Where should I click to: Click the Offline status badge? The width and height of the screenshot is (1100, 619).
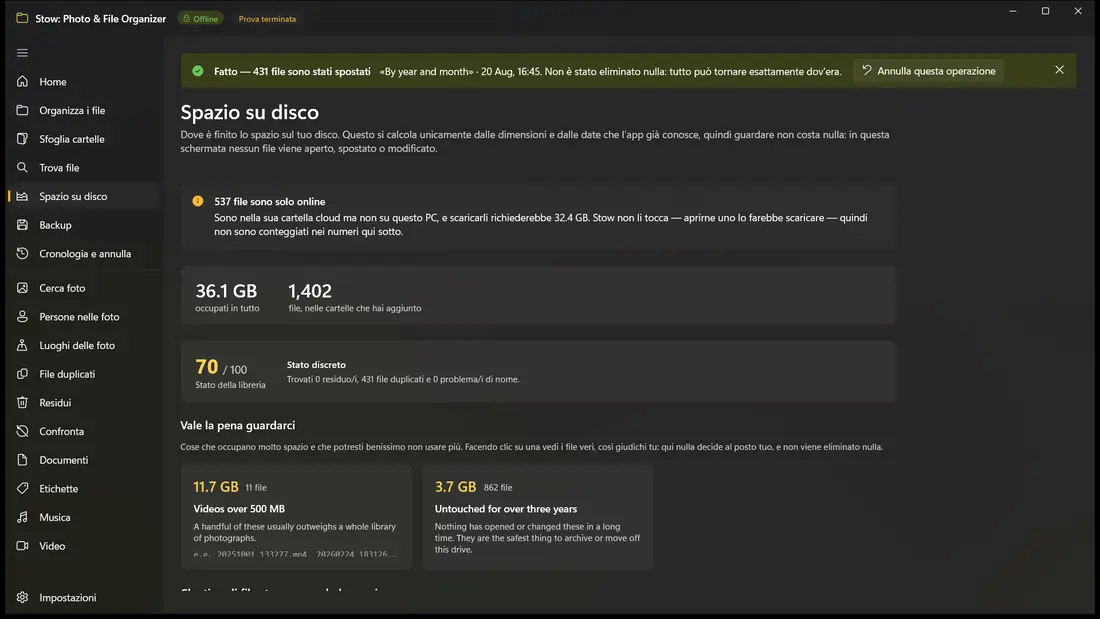200,19
